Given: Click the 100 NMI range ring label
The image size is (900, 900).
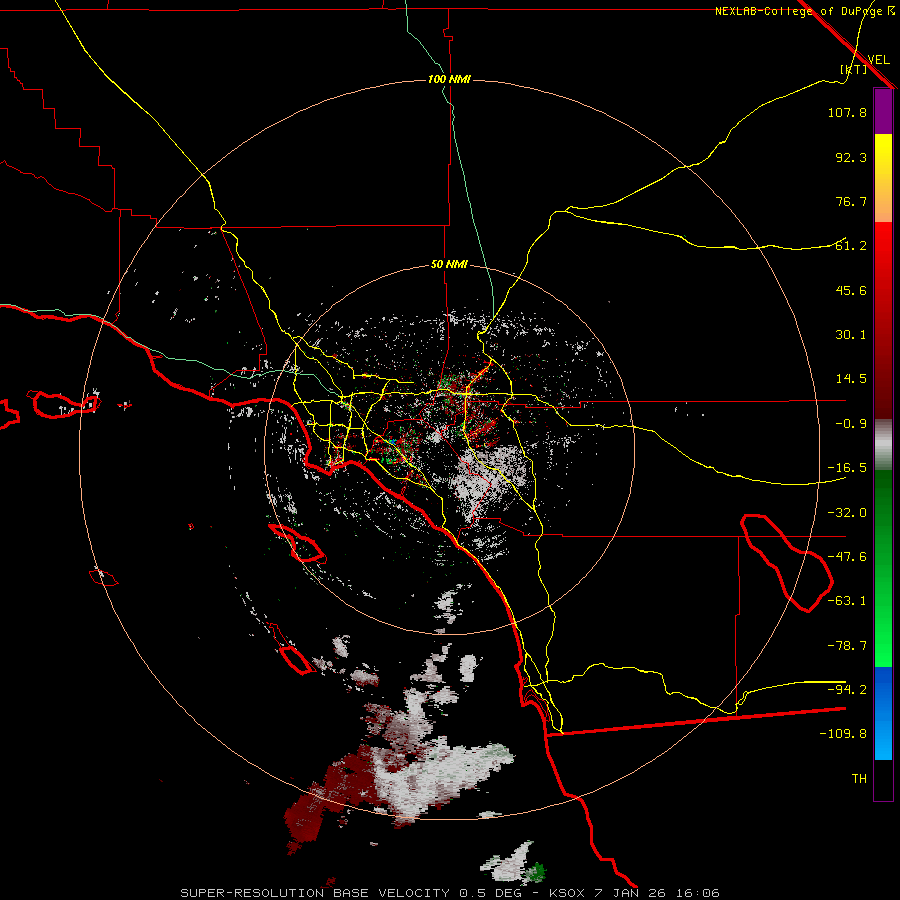Looking at the screenshot, I should click(449, 79).
